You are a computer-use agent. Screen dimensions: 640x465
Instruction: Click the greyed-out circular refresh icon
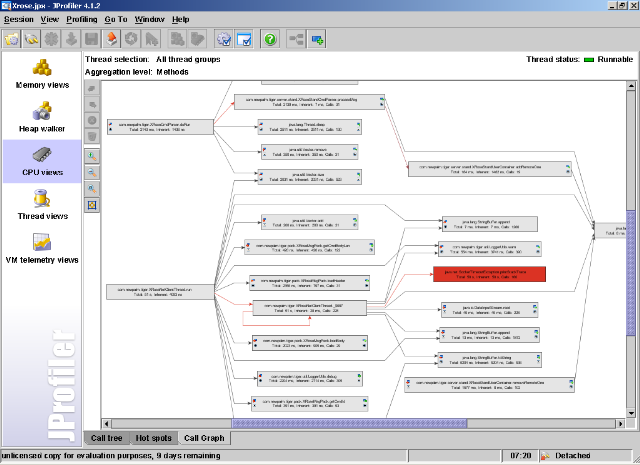coord(131,39)
